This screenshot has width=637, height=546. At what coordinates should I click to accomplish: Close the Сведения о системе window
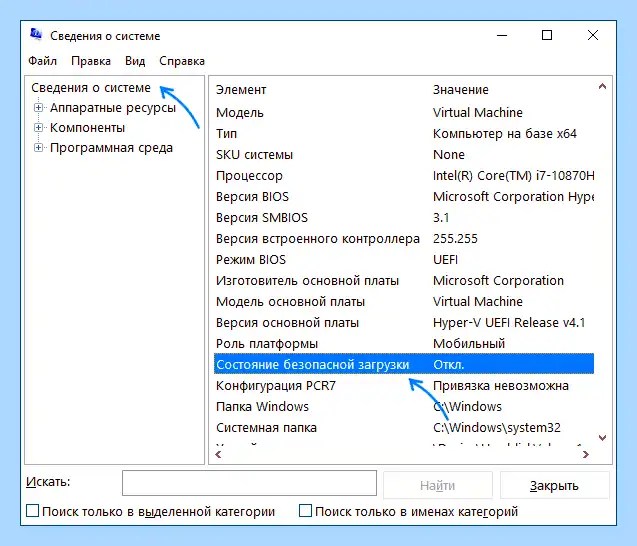pyautogui.click(x=593, y=35)
